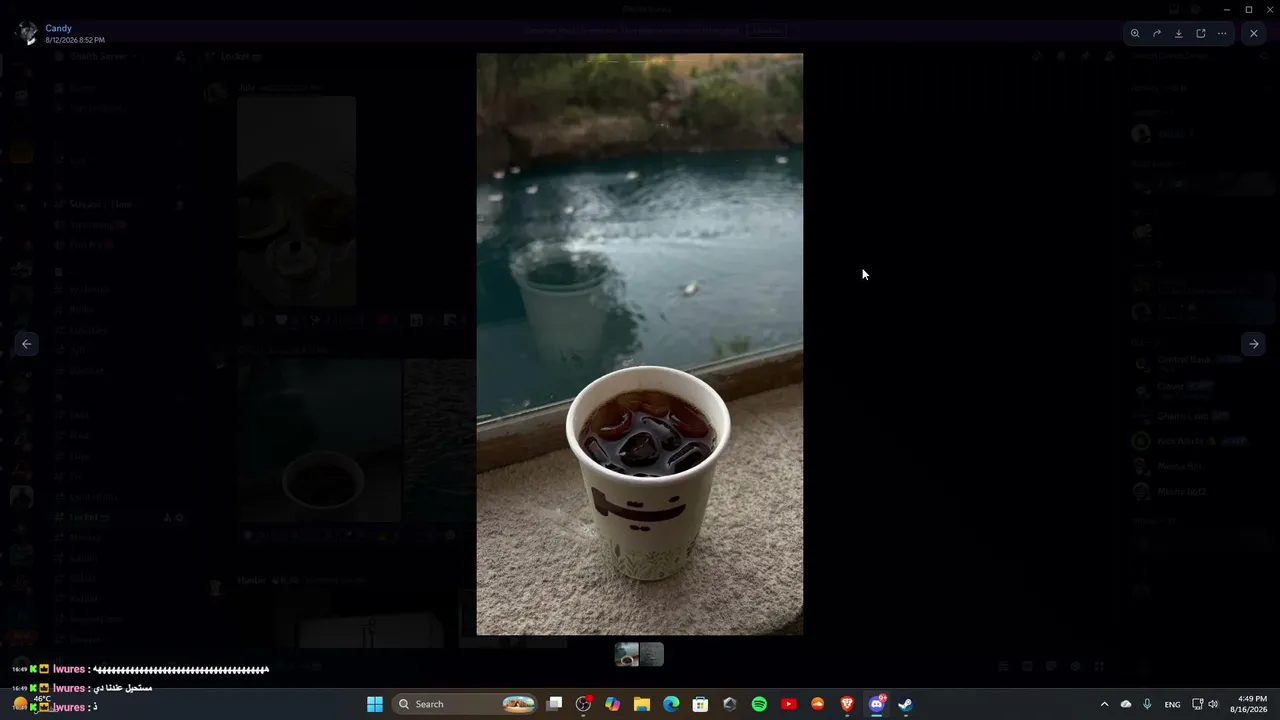Image resolution: width=1280 pixels, height=720 pixels.
Task: Zoom in on the image with the magnifier
Action: (1135, 33)
